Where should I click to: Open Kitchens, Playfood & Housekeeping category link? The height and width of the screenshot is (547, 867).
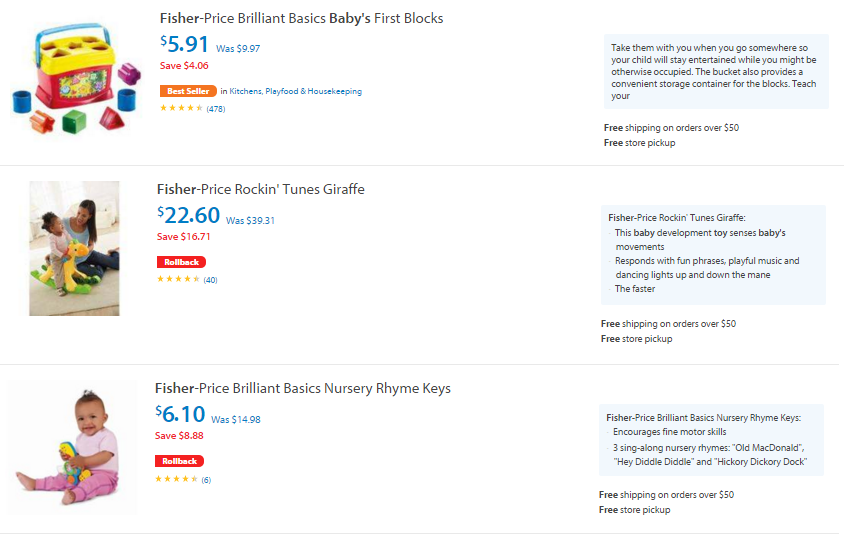pos(295,91)
